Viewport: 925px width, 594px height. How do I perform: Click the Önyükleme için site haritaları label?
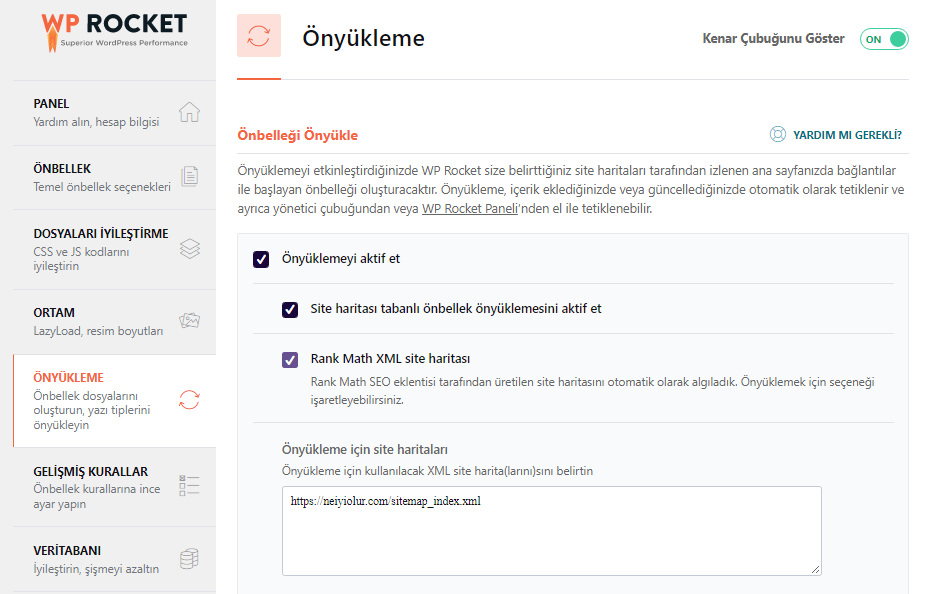coord(365,449)
